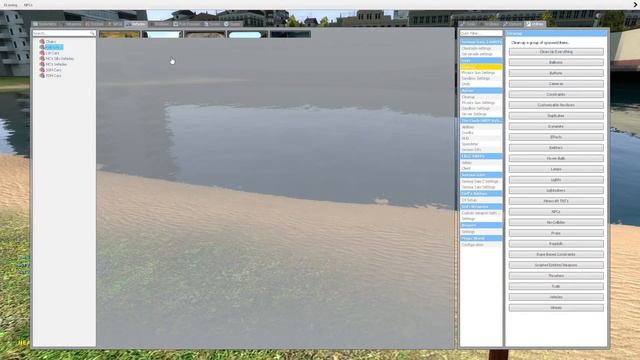
Task: Click the icon beside NC's Vehicles
Action: 42,64
